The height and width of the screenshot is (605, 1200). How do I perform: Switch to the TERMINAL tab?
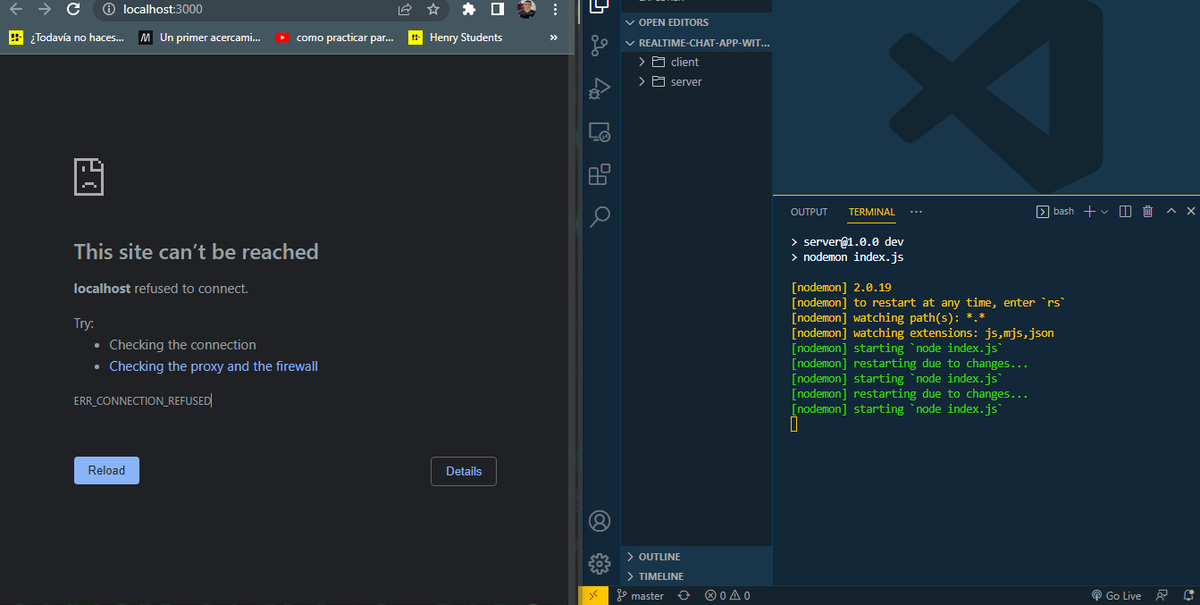(872, 212)
